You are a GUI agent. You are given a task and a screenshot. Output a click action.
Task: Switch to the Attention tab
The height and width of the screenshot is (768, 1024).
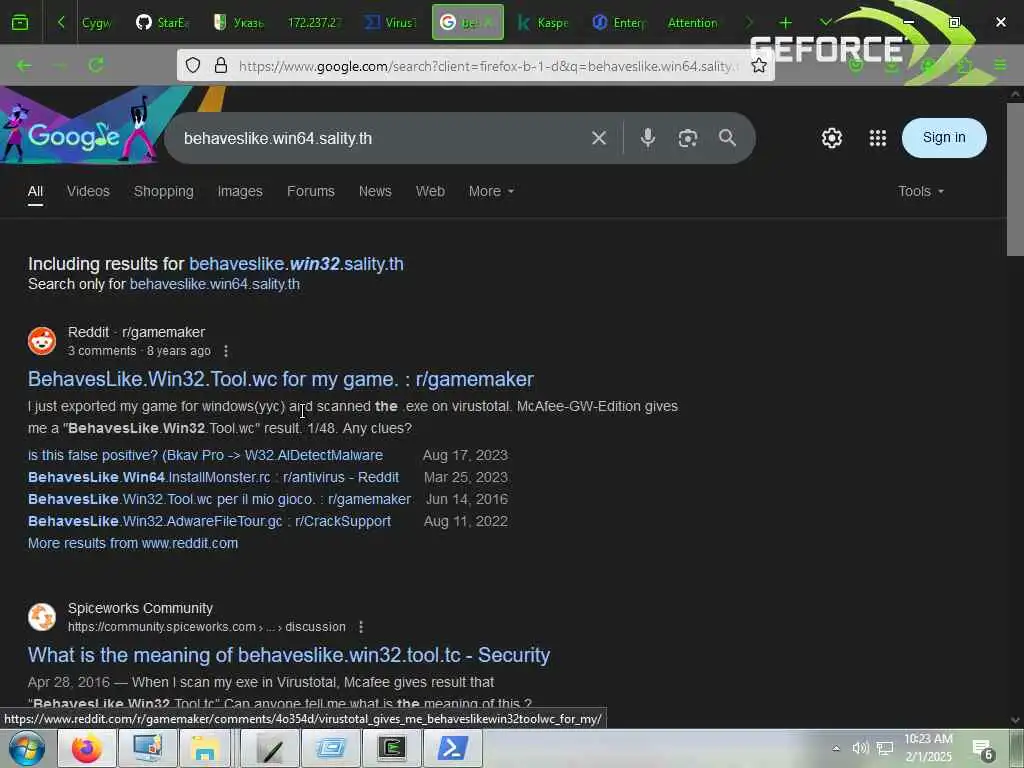[692, 23]
